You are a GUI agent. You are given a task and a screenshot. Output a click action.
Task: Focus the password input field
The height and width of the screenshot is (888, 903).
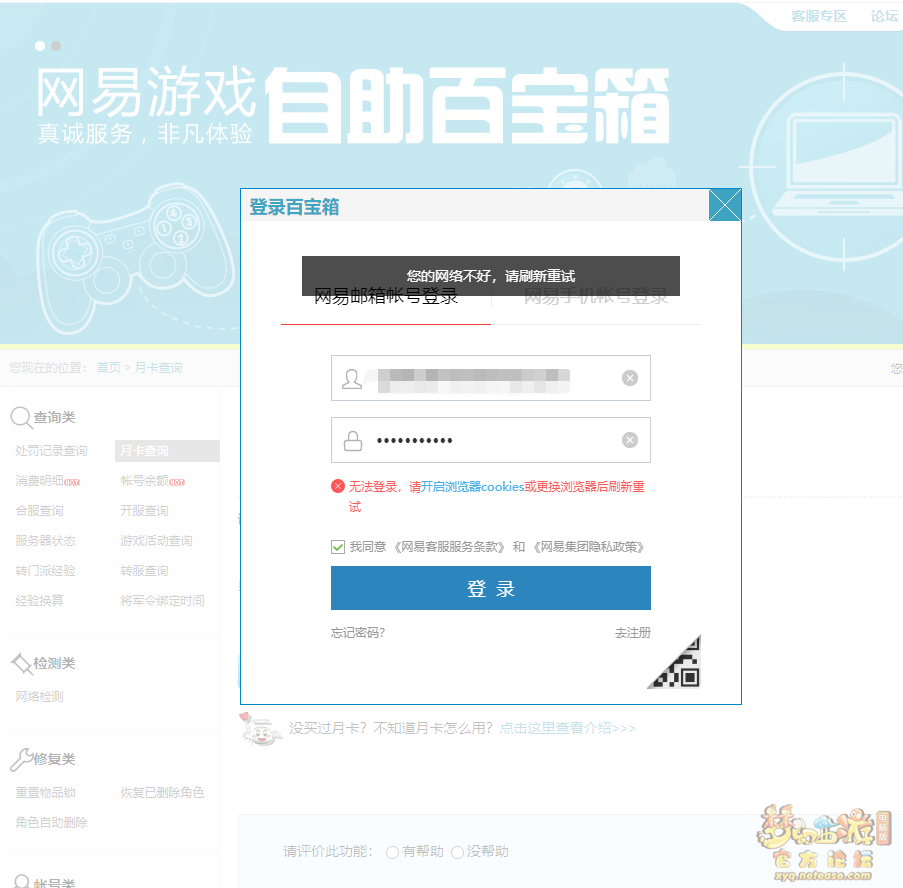tap(491, 440)
